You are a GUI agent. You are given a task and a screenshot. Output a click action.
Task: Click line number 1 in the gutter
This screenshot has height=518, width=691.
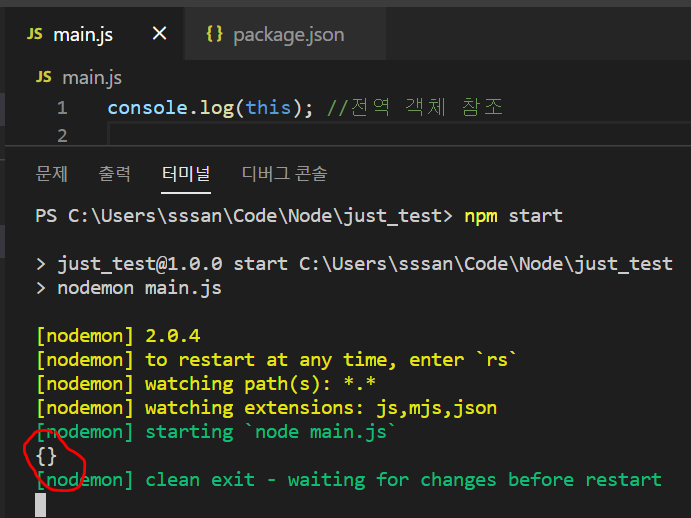pyautogui.click(x=62, y=108)
